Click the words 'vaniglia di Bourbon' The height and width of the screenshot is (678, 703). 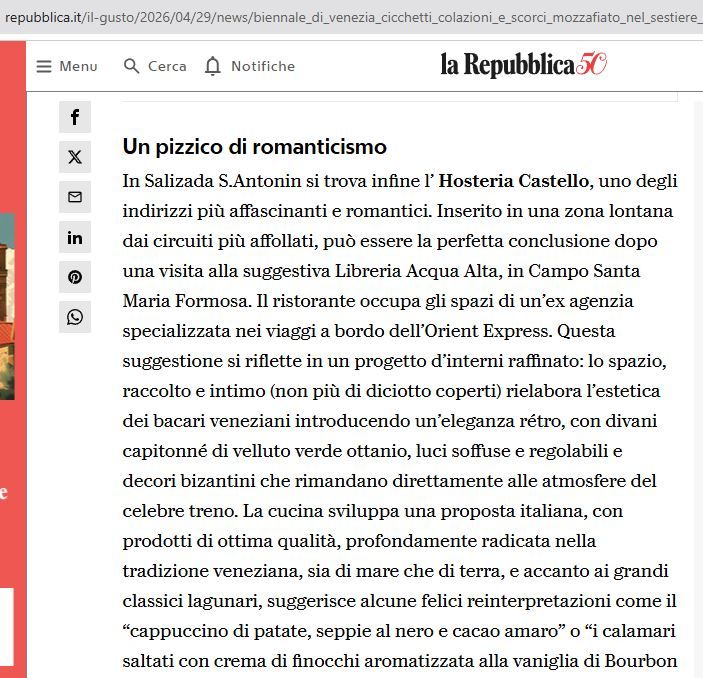[x=595, y=661]
